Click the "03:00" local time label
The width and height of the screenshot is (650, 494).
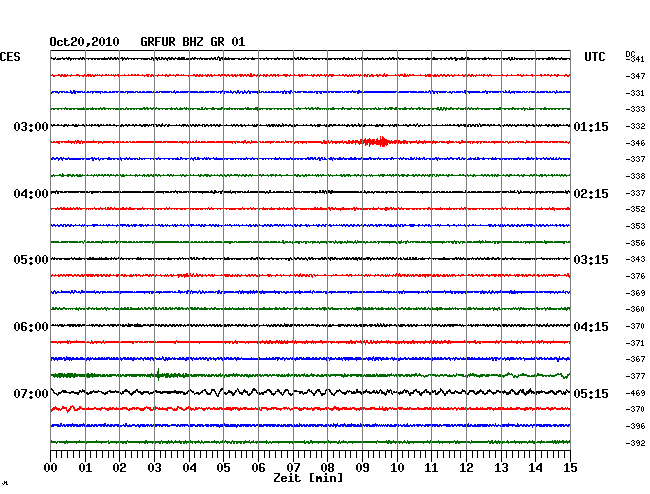[31, 126]
